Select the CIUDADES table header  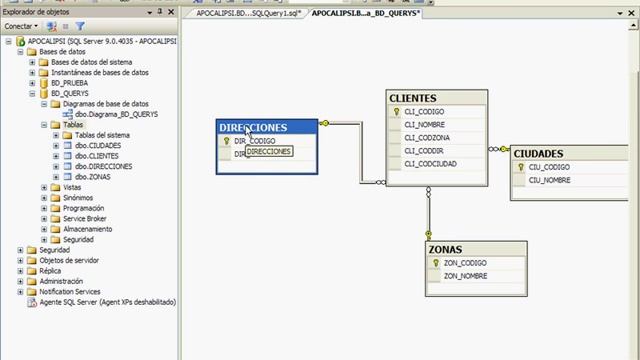569,153
